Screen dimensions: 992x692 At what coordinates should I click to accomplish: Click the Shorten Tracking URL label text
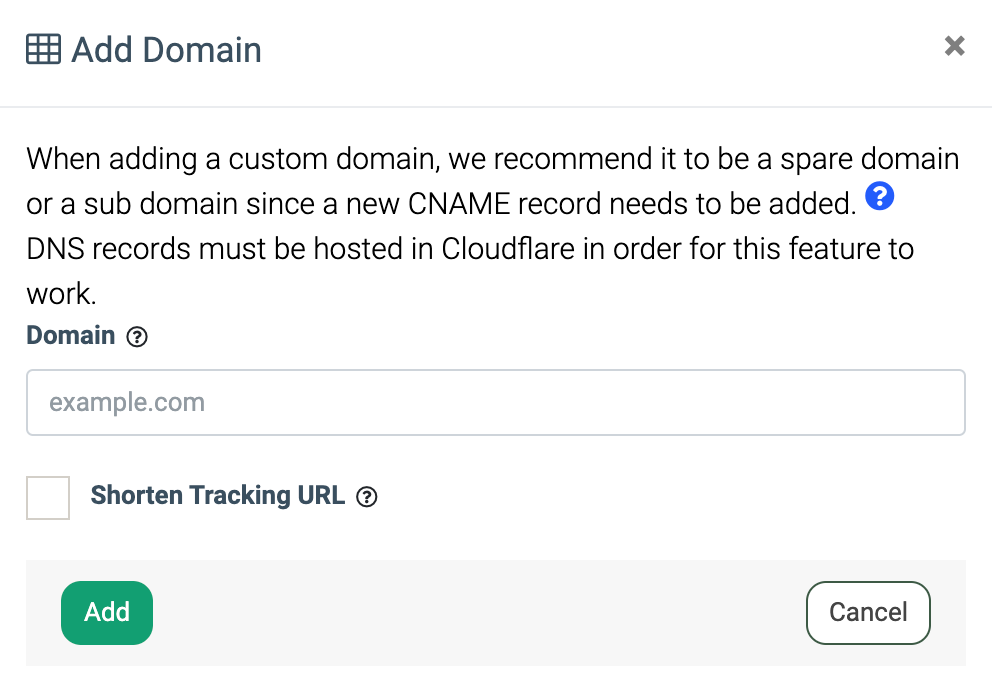(217, 495)
